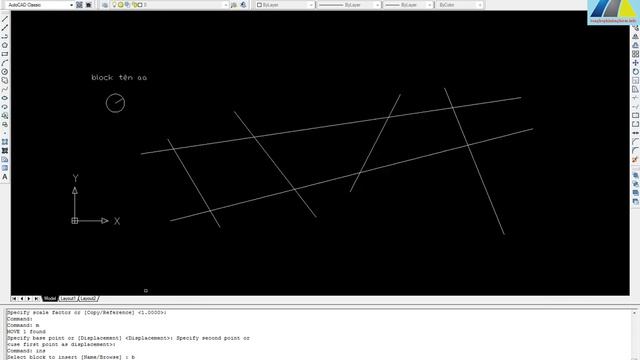The height and width of the screenshot is (360, 640).
Task: Expand the layer list dropdown arrow
Action: (x=226, y=5)
